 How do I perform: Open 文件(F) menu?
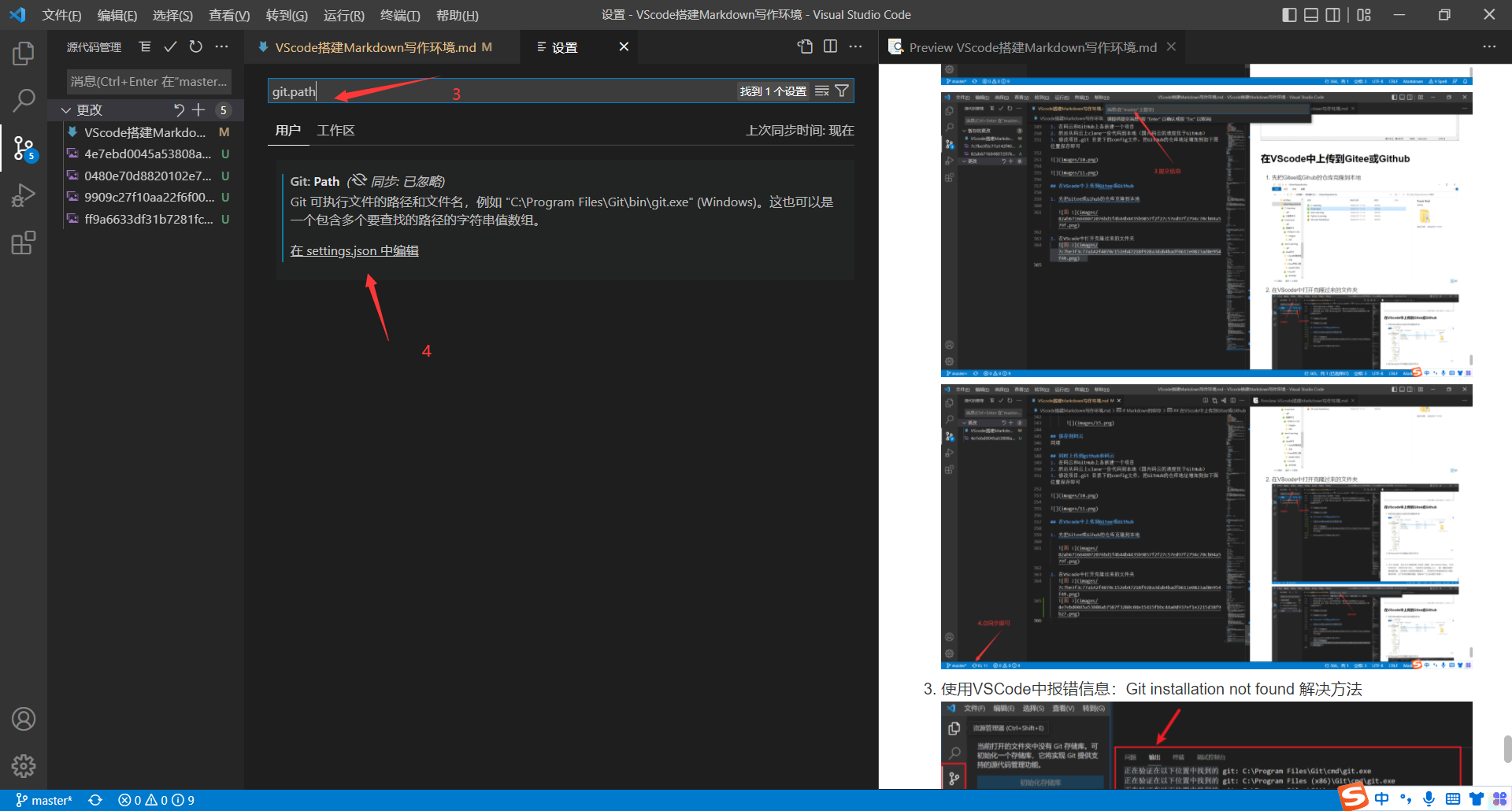point(61,15)
